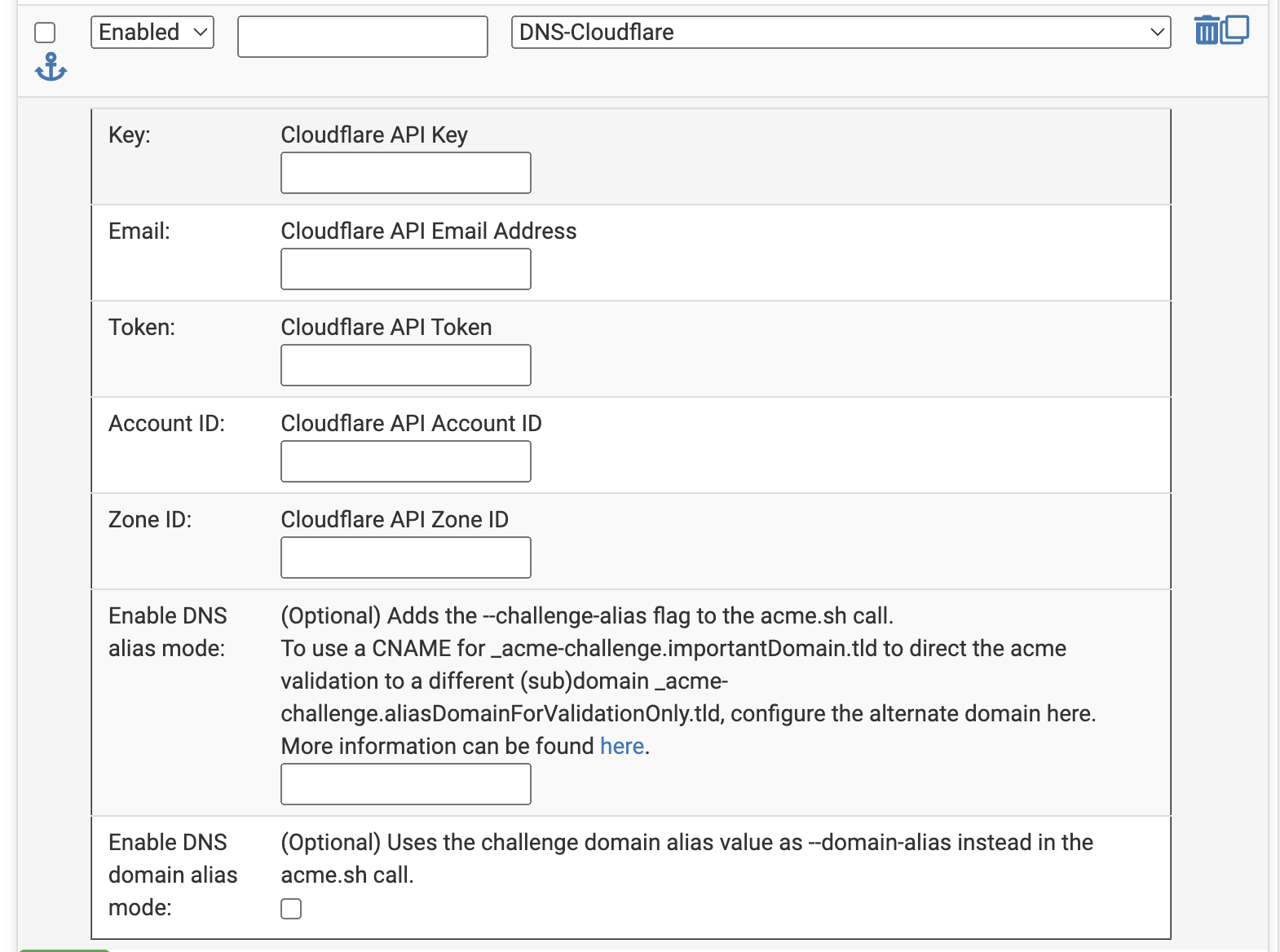Click the 'Email:' row label

(x=139, y=231)
